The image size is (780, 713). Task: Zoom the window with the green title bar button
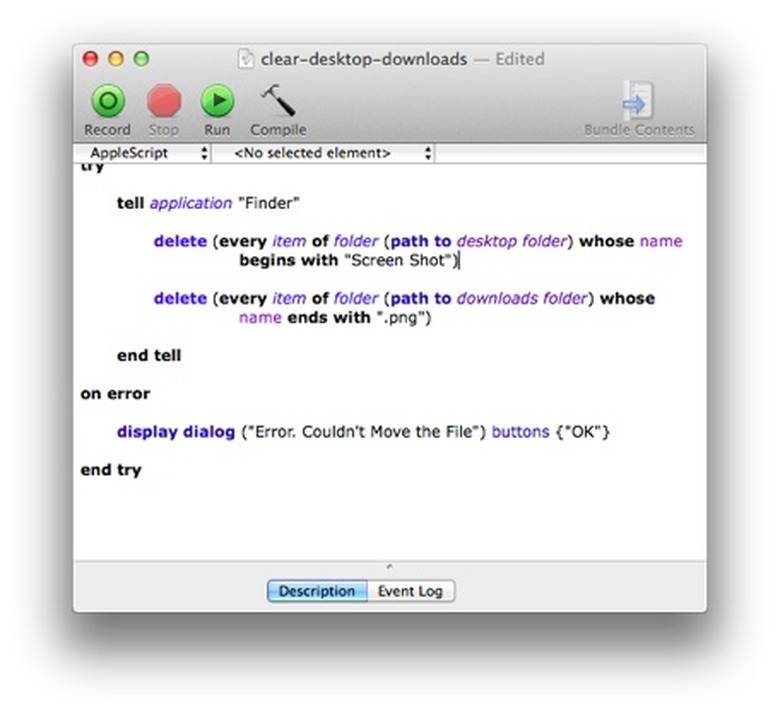[x=141, y=59]
